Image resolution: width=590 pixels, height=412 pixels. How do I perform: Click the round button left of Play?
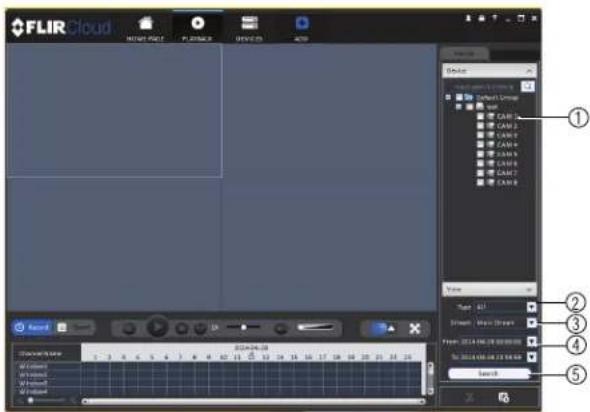pos(129,328)
